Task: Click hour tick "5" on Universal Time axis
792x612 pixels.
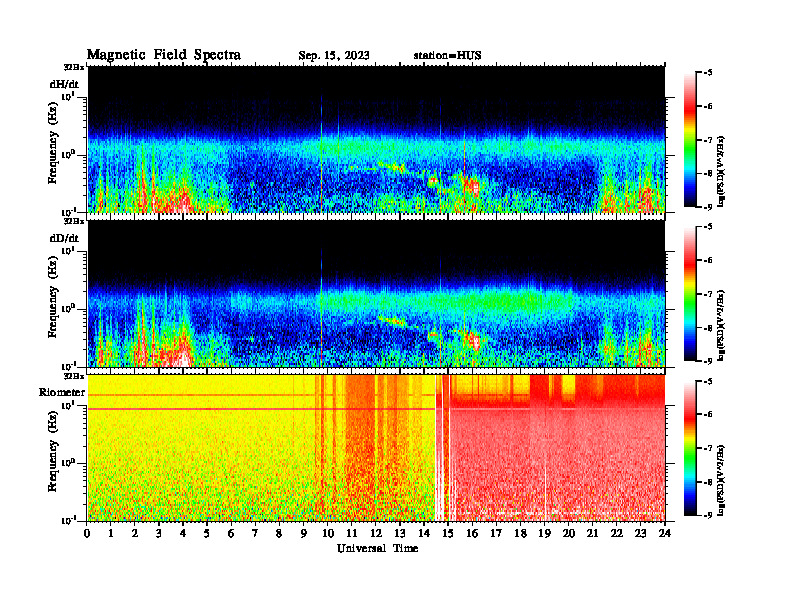Action: pos(207,533)
